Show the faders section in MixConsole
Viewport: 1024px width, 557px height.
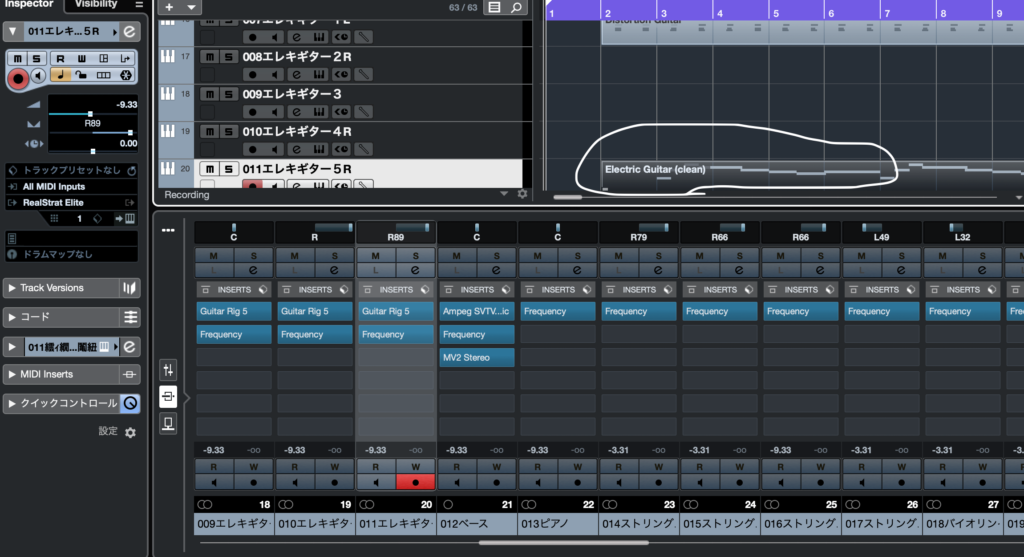168,370
